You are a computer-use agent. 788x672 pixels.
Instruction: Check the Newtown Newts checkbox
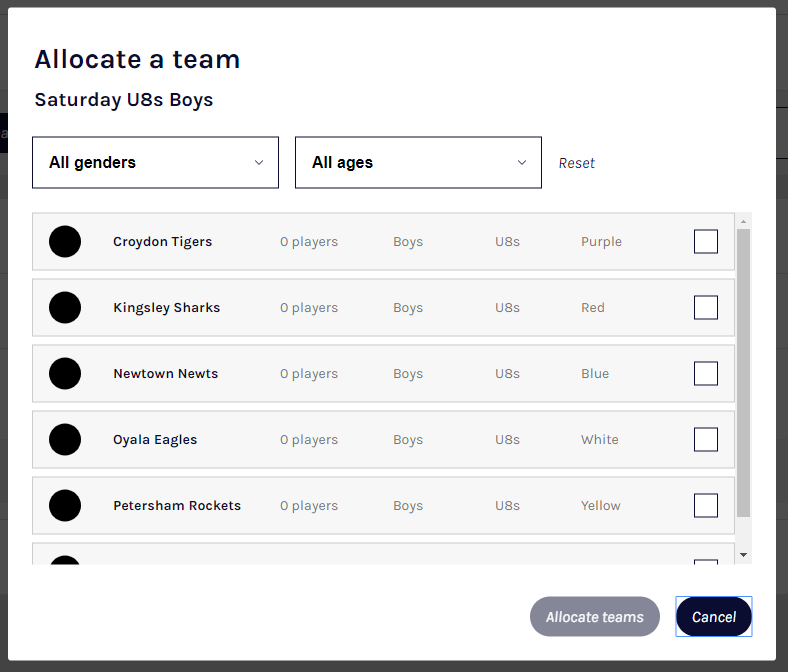(x=706, y=374)
